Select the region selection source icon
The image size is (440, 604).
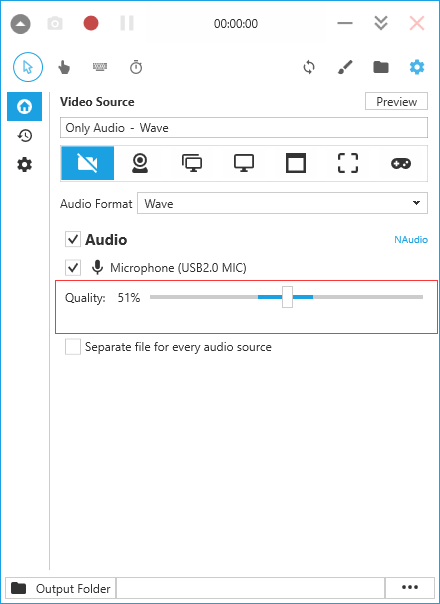tap(348, 163)
